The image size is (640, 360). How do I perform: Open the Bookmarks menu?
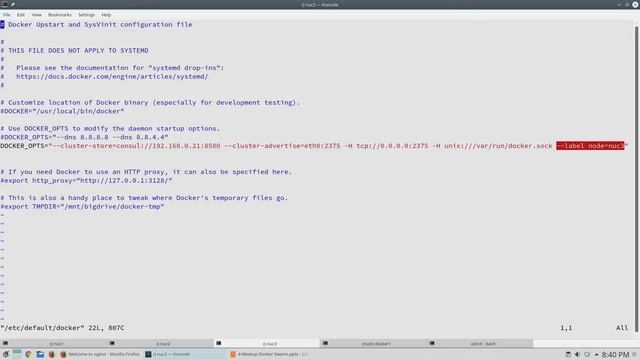click(x=60, y=15)
